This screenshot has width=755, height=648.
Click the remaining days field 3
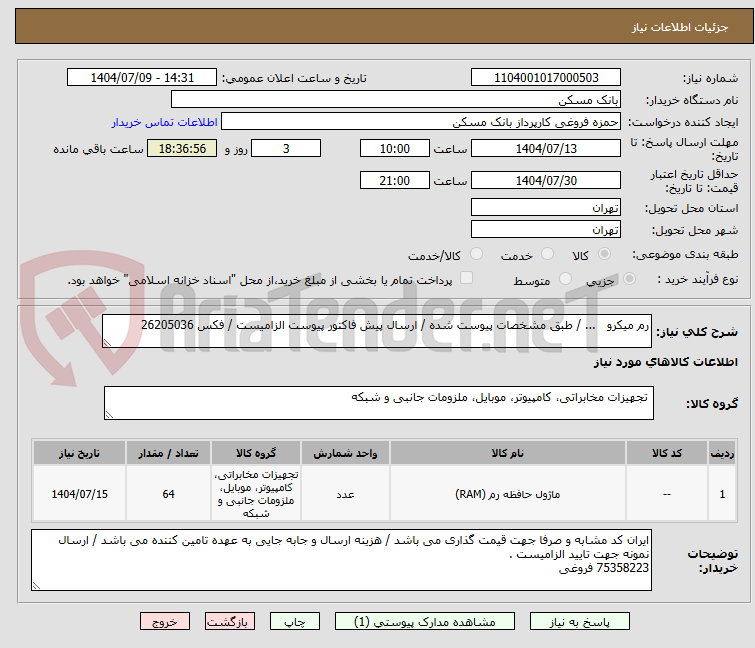click(x=286, y=148)
